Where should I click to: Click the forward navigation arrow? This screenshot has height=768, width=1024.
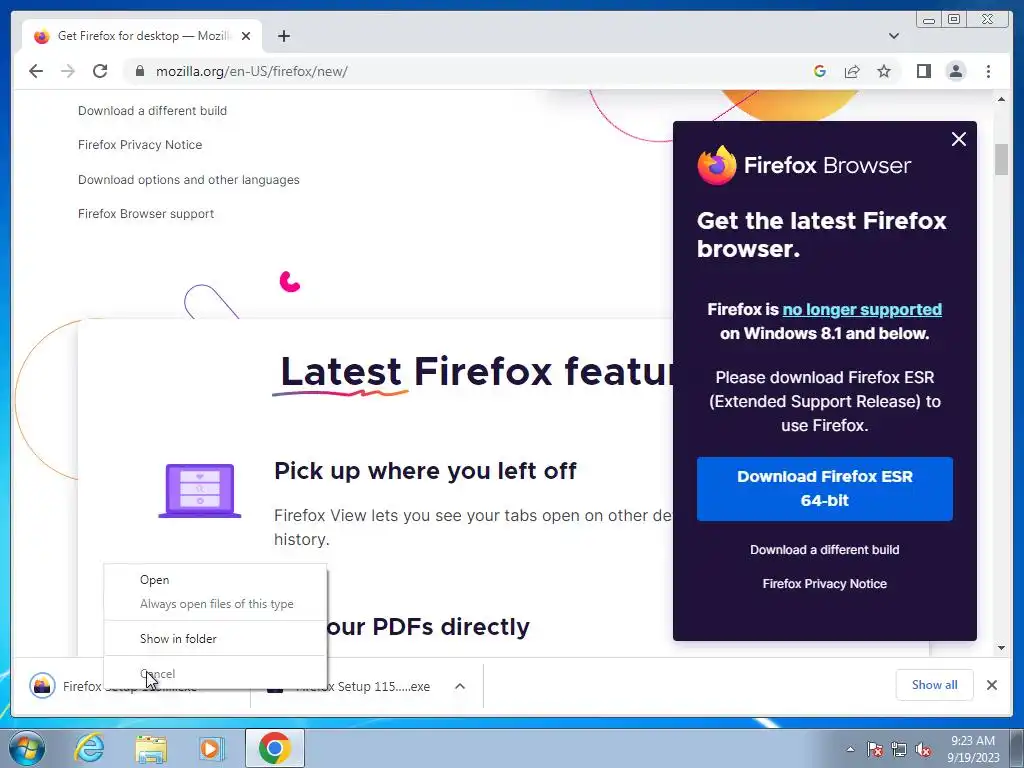click(x=68, y=71)
